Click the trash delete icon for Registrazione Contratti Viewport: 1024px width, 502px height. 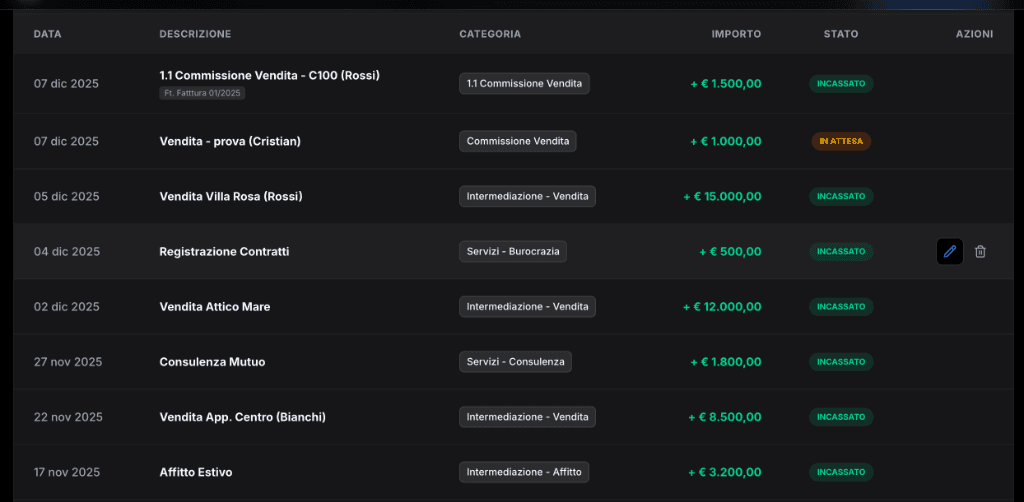pyautogui.click(x=980, y=252)
